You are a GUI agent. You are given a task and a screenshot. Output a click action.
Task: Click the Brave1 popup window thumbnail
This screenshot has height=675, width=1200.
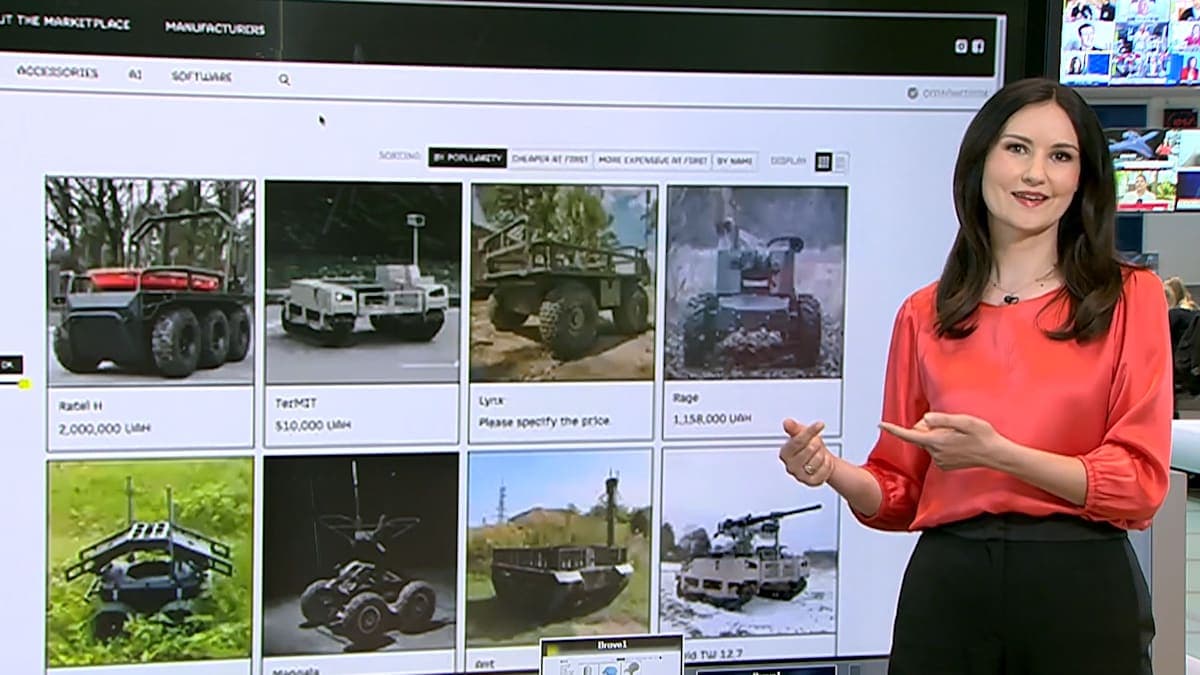(x=612, y=655)
